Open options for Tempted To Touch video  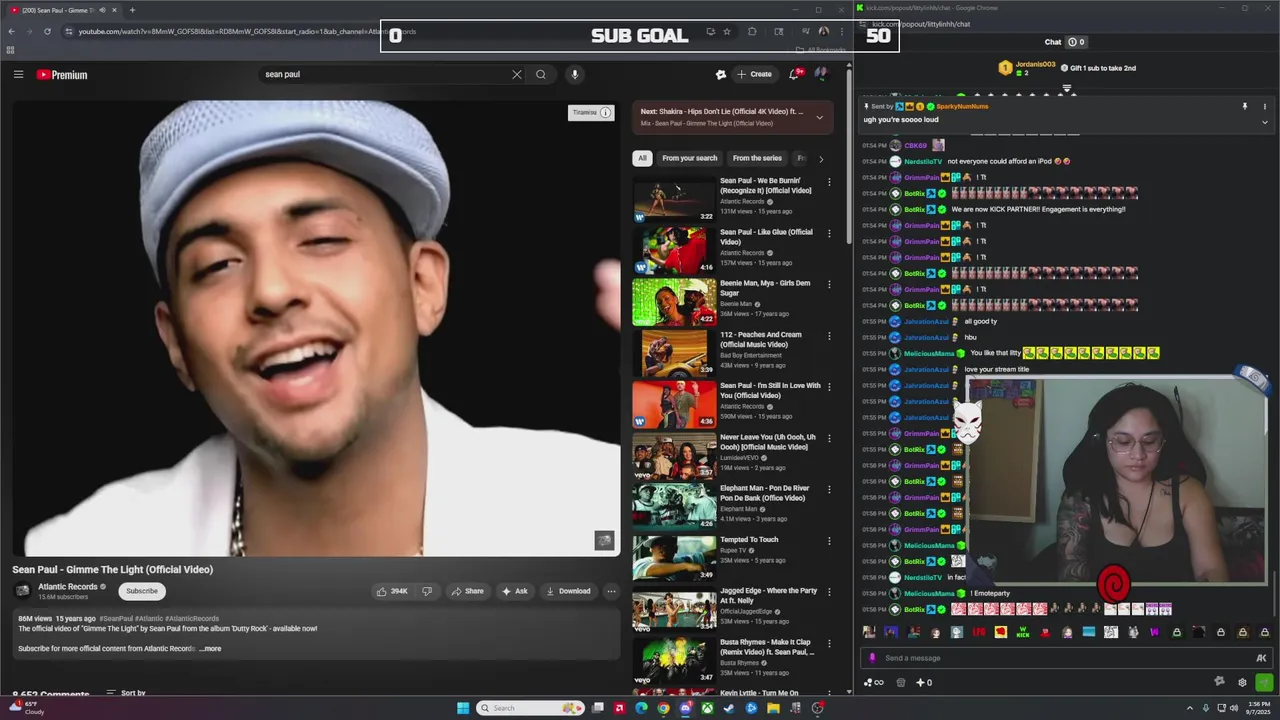click(829, 541)
